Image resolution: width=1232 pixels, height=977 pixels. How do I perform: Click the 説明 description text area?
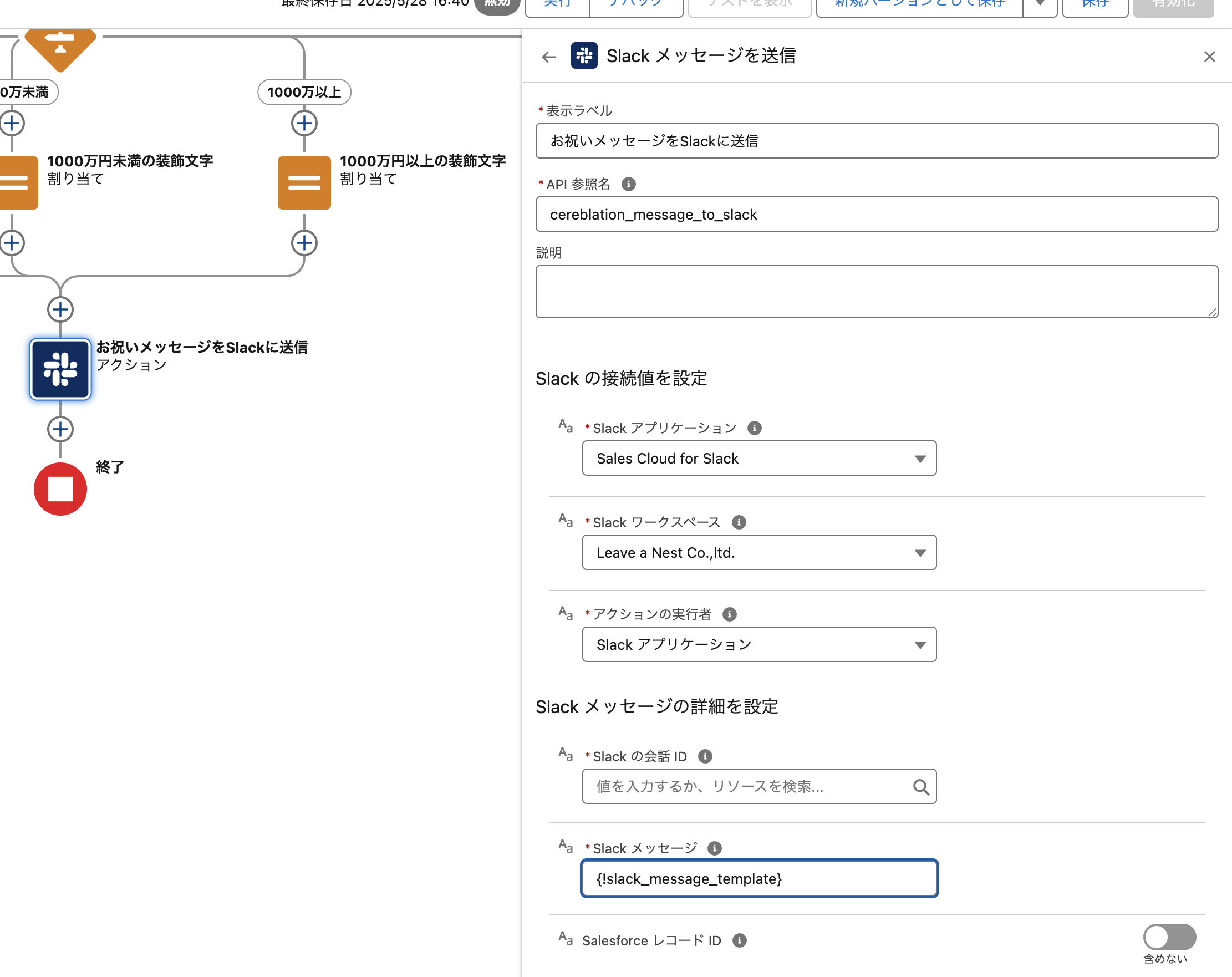(876, 292)
